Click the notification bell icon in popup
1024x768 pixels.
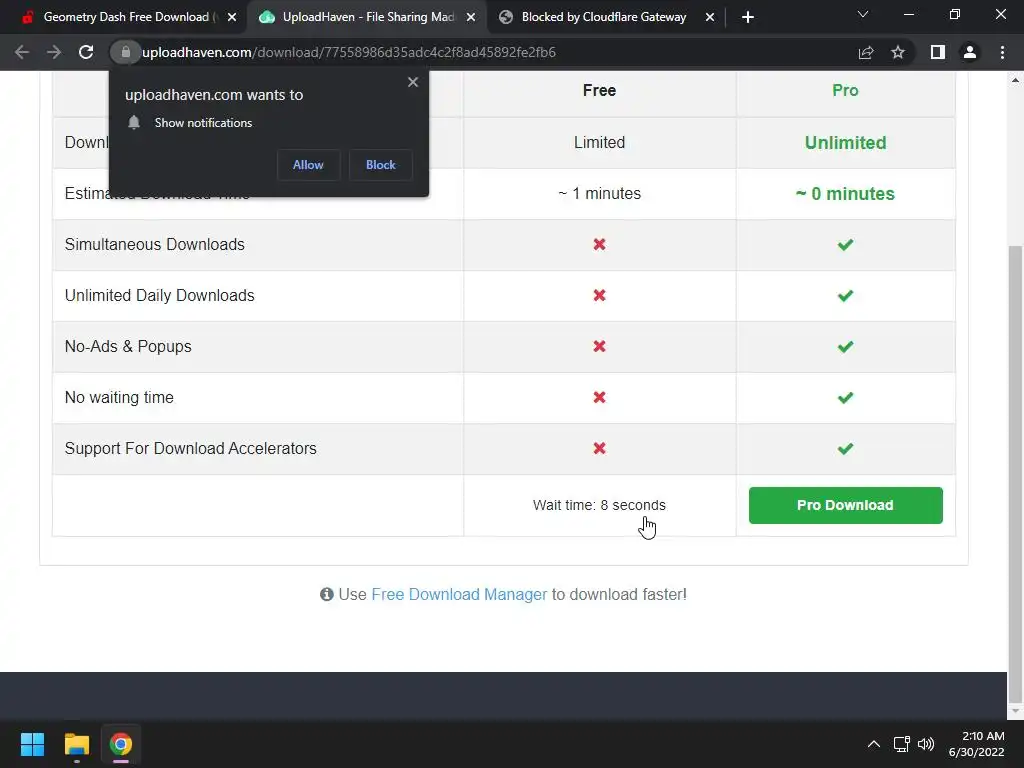(x=134, y=122)
